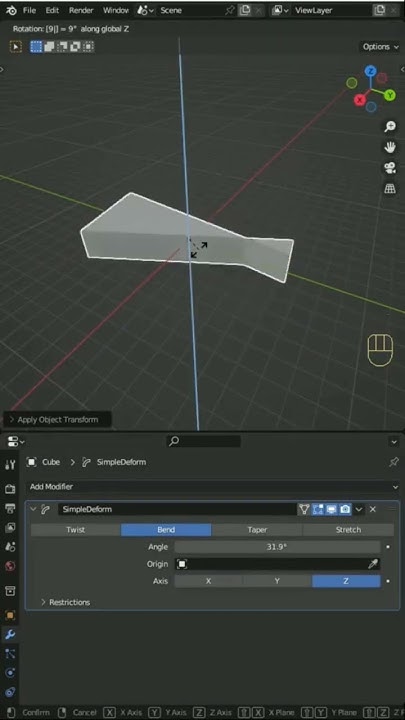This screenshot has height=720, width=405.
Task: Create a new scene copy
Action: click(x=246, y=10)
